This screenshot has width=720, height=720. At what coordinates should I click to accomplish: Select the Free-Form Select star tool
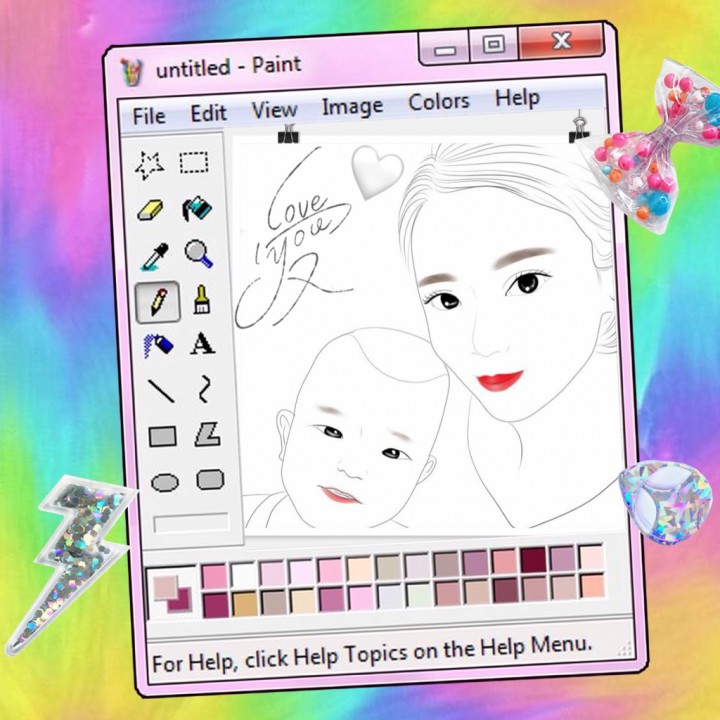[x=150, y=165]
